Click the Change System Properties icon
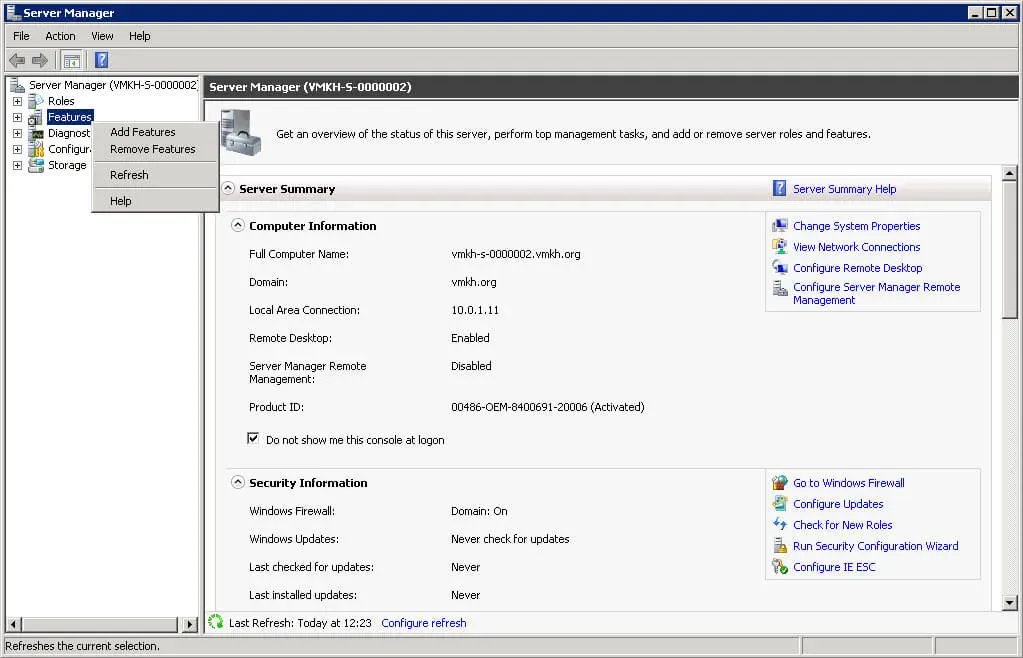Image resolution: width=1023 pixels, height=658 pixels. [780, 226]
